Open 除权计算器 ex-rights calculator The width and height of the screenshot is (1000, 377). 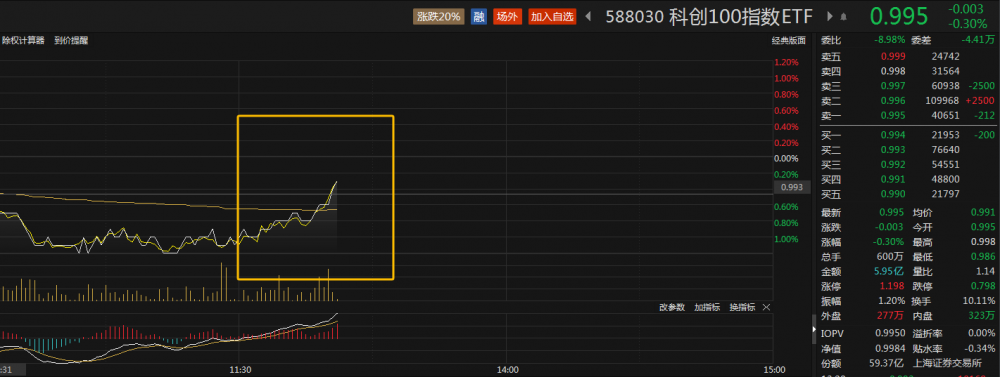(23, 40)
